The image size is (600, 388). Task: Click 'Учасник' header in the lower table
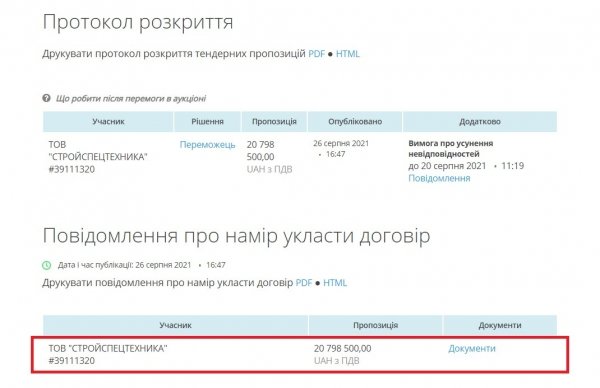click(176, 325)
